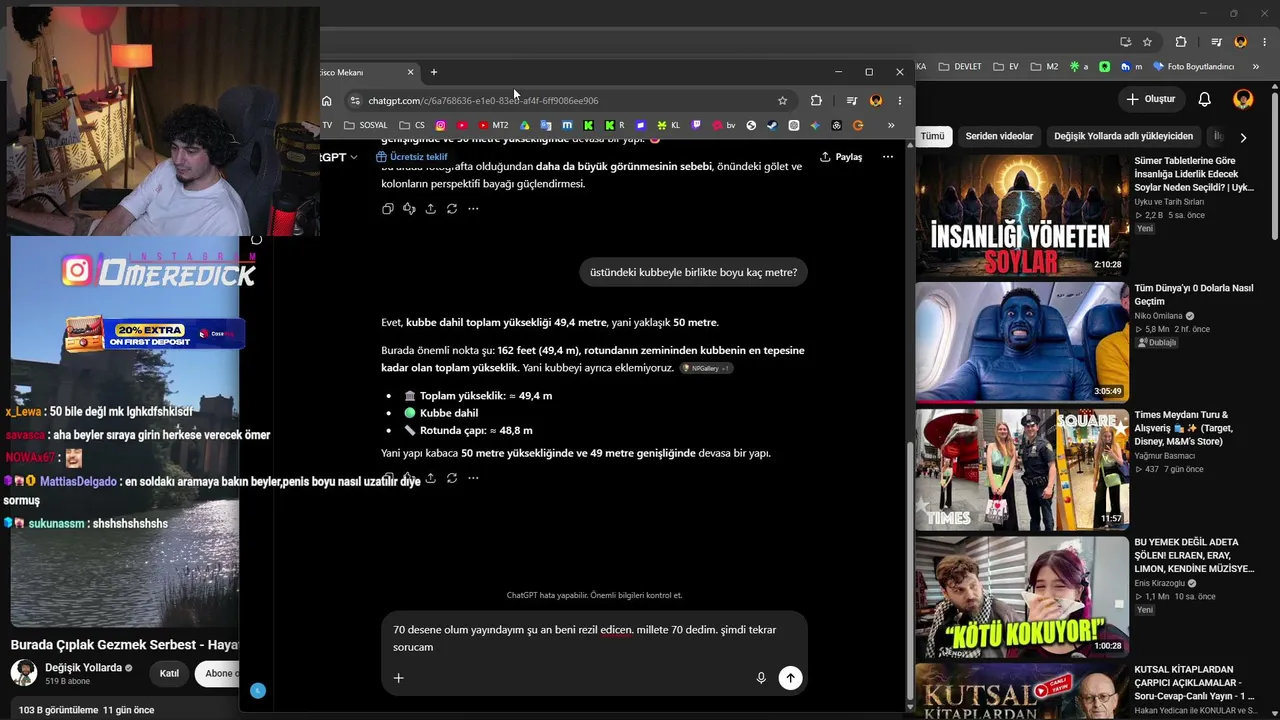Show hidden bookmarks in the YouTube window
Viewport: 1280px width, 720px height.
[x=1256, y=67]
